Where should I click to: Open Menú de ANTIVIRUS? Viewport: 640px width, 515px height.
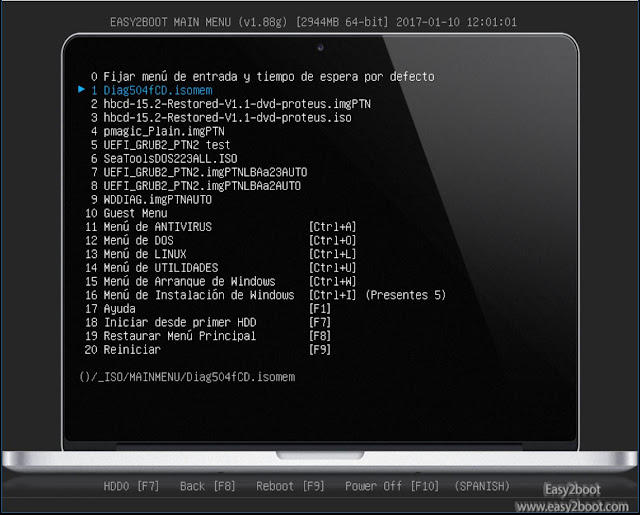pos(148,227)
